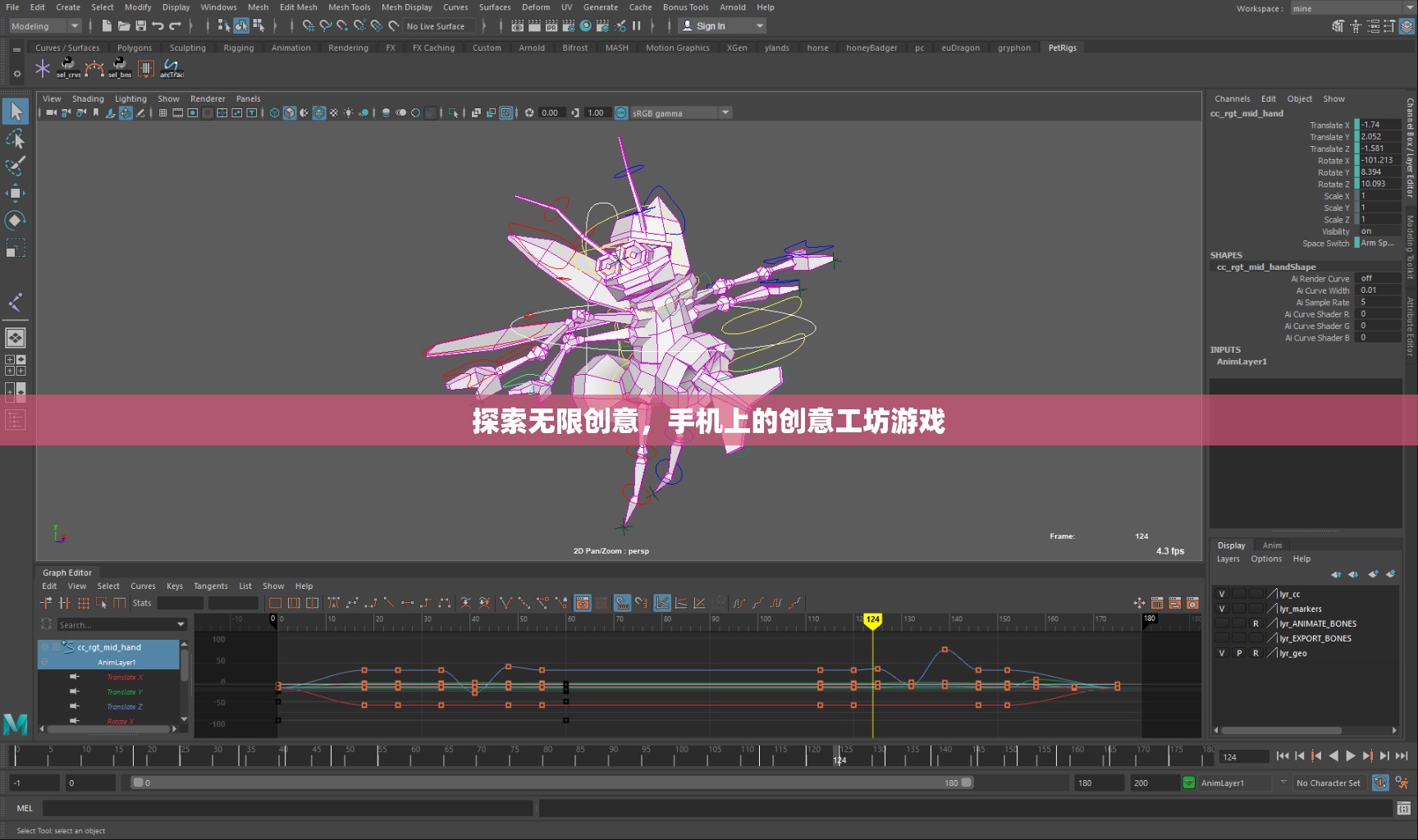Click No Live Surface field

(x=438, y=26)
